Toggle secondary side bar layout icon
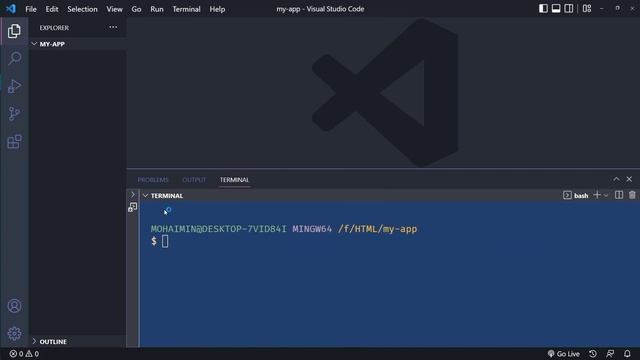This screenshot has height=360, width=640. pyautogui.click(x=569, y=9)
